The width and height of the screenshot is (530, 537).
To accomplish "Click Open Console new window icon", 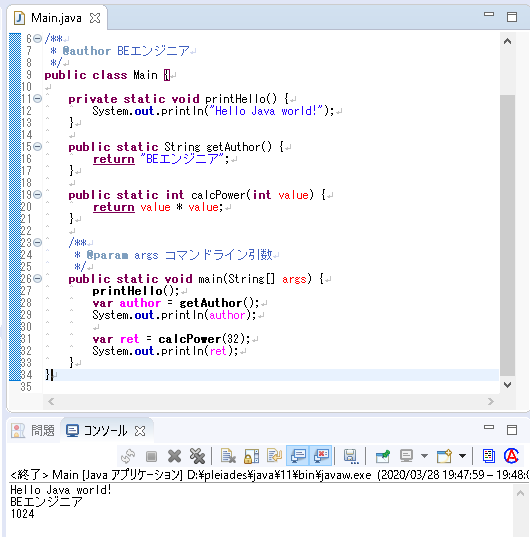I will point(444,456).
